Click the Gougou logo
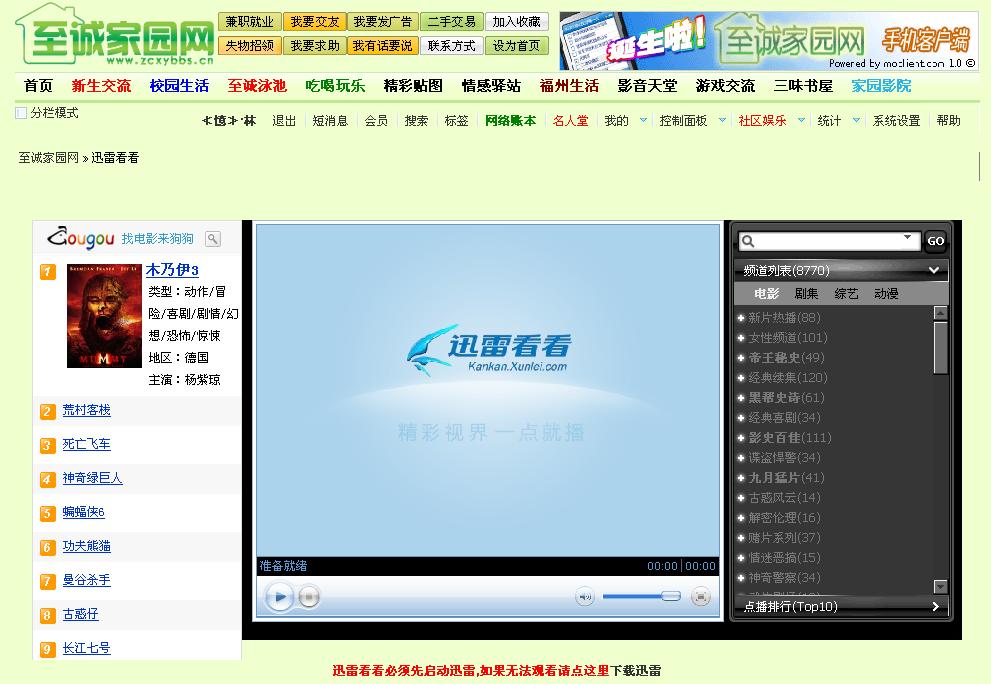The width and height of the screenshot is (991, 684). [81, 238]
